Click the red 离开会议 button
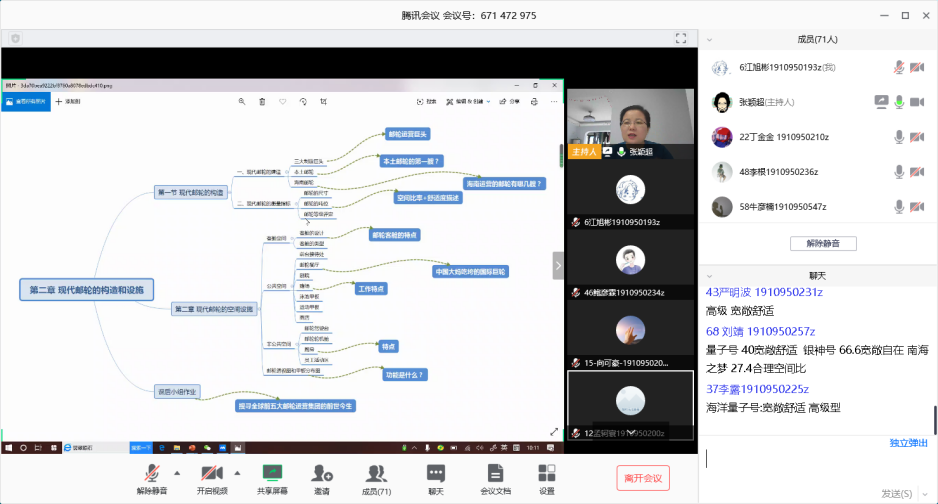Viewport: 938px width, 504px height. (x=643, y=478)
